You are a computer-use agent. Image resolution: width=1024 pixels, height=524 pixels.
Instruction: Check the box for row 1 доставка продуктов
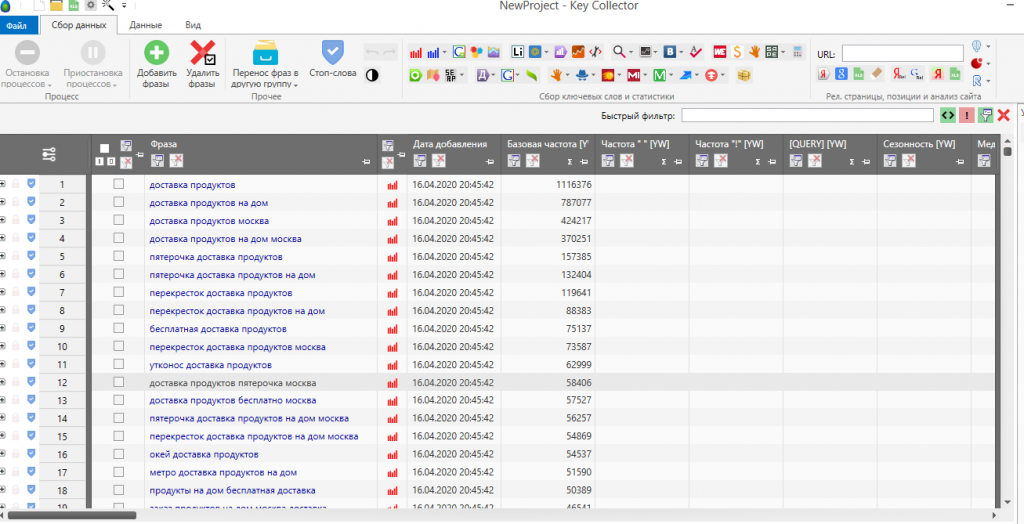(x=119, y=184)
